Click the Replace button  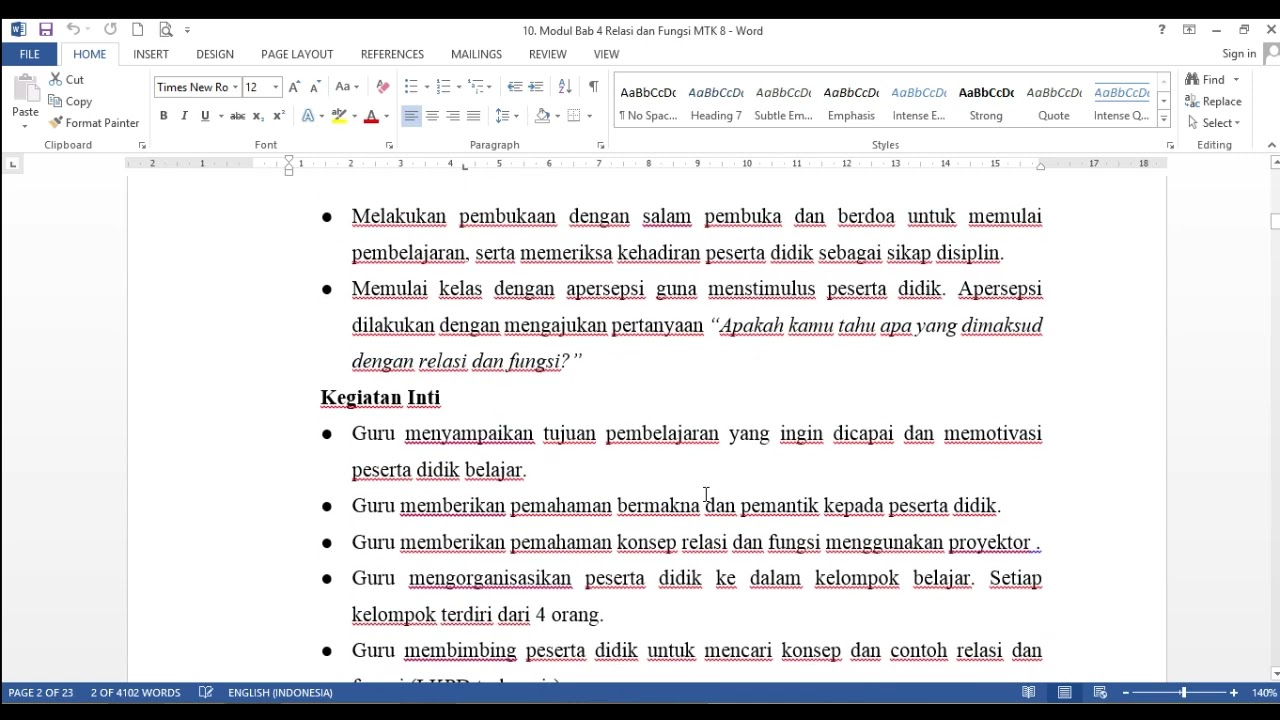[1213, 102]
